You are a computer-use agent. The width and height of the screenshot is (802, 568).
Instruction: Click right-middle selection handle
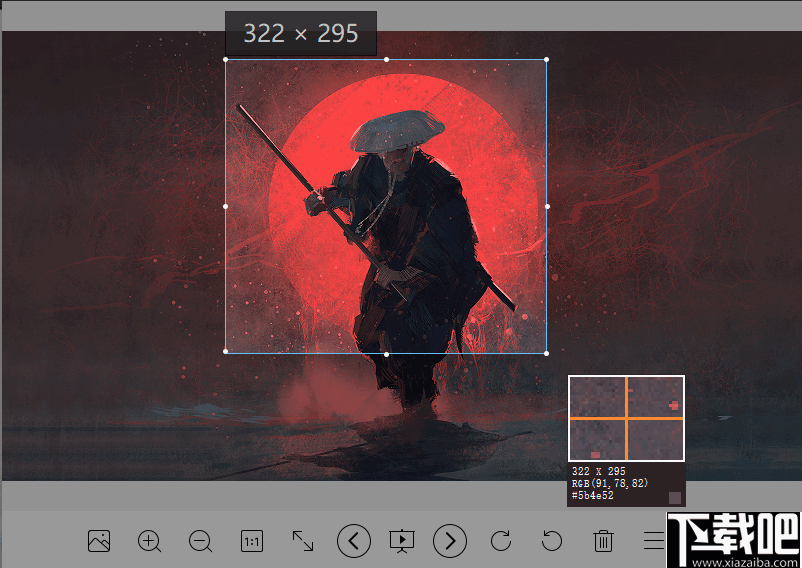click(547, 207)
